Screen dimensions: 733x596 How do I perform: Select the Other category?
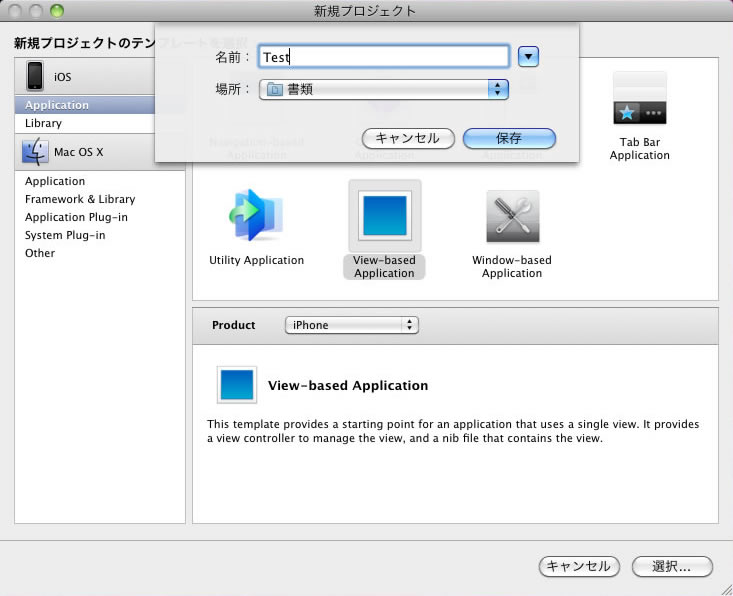40,253
